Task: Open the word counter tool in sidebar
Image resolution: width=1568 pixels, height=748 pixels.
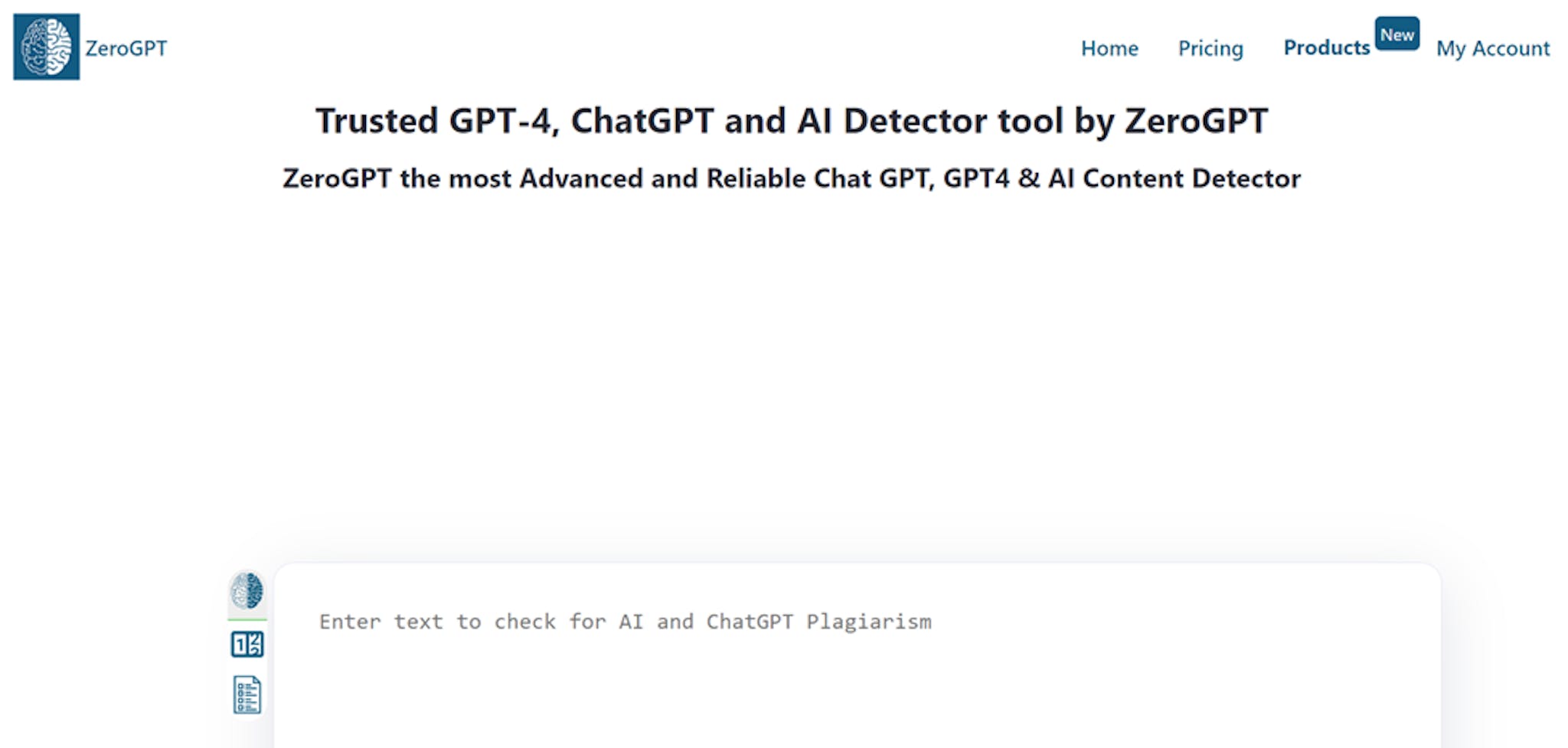Action: [x=247, y=645]
